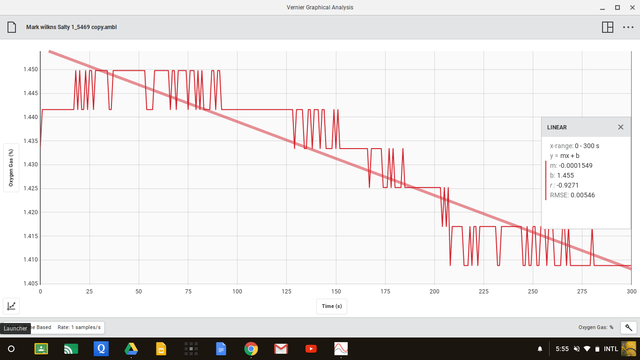Open Gmail from the shelf
640x360 pixels.
point(281,349)
